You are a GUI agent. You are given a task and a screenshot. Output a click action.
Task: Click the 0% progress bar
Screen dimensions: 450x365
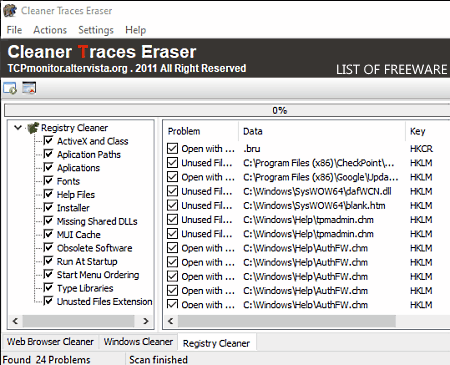[x=227, y=110]
